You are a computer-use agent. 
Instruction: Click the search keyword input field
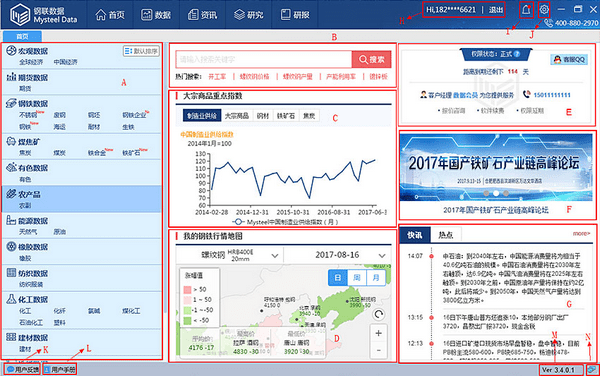tap(264, 59)
